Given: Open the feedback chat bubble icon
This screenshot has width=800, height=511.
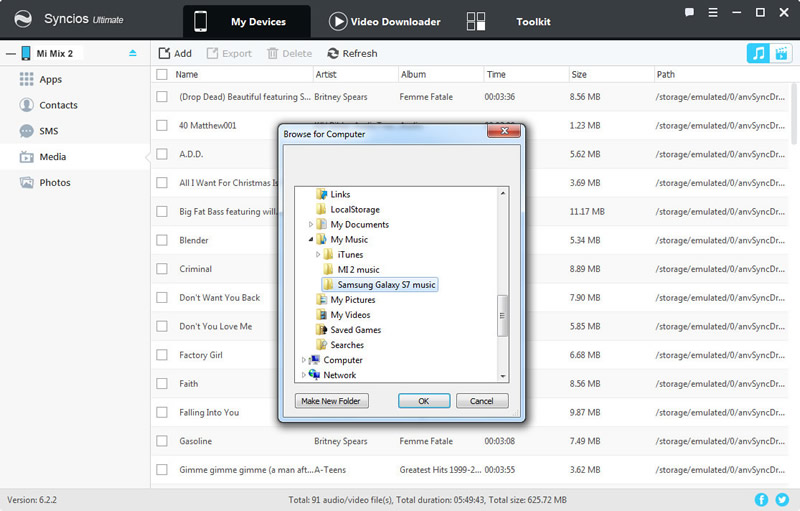Looking at the screenshot, I should tap(689, 12).
